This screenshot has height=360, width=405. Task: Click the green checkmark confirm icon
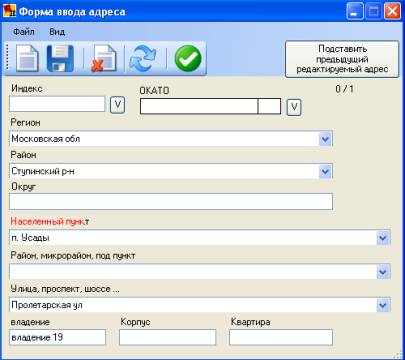[188, 59]
